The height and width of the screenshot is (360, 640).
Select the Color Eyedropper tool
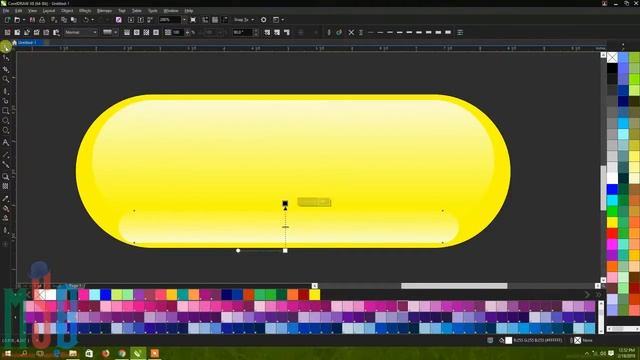(x=6, y=199)
